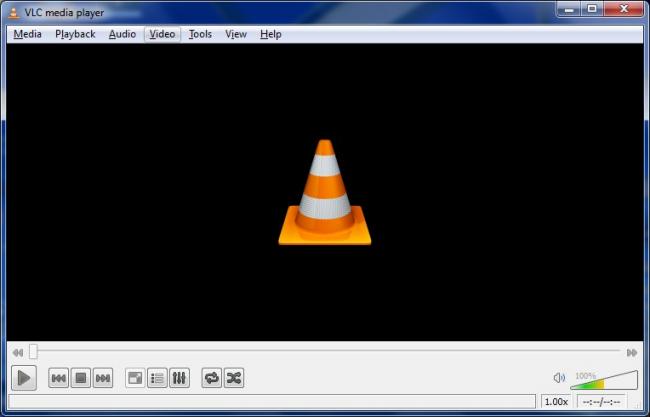Open the Playback menu
This screenshot has height=417, width=650.
(x=75, y=34)
